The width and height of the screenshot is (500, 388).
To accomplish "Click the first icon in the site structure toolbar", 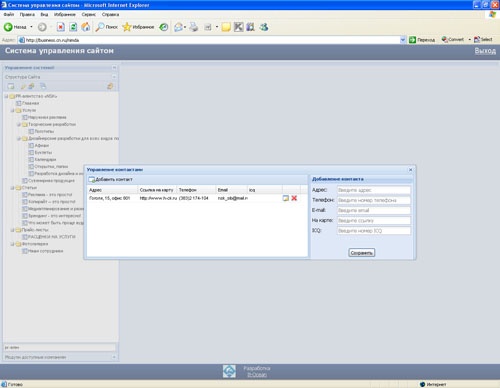I will point(11,86).
